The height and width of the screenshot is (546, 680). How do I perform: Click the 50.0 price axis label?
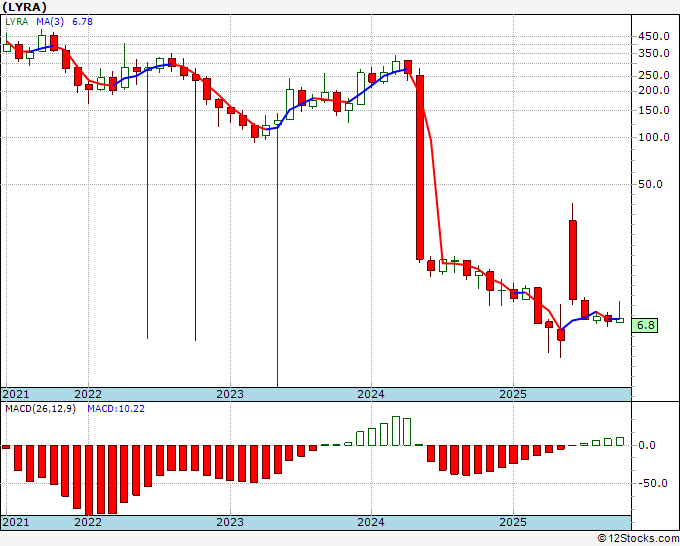click(650, 184)
